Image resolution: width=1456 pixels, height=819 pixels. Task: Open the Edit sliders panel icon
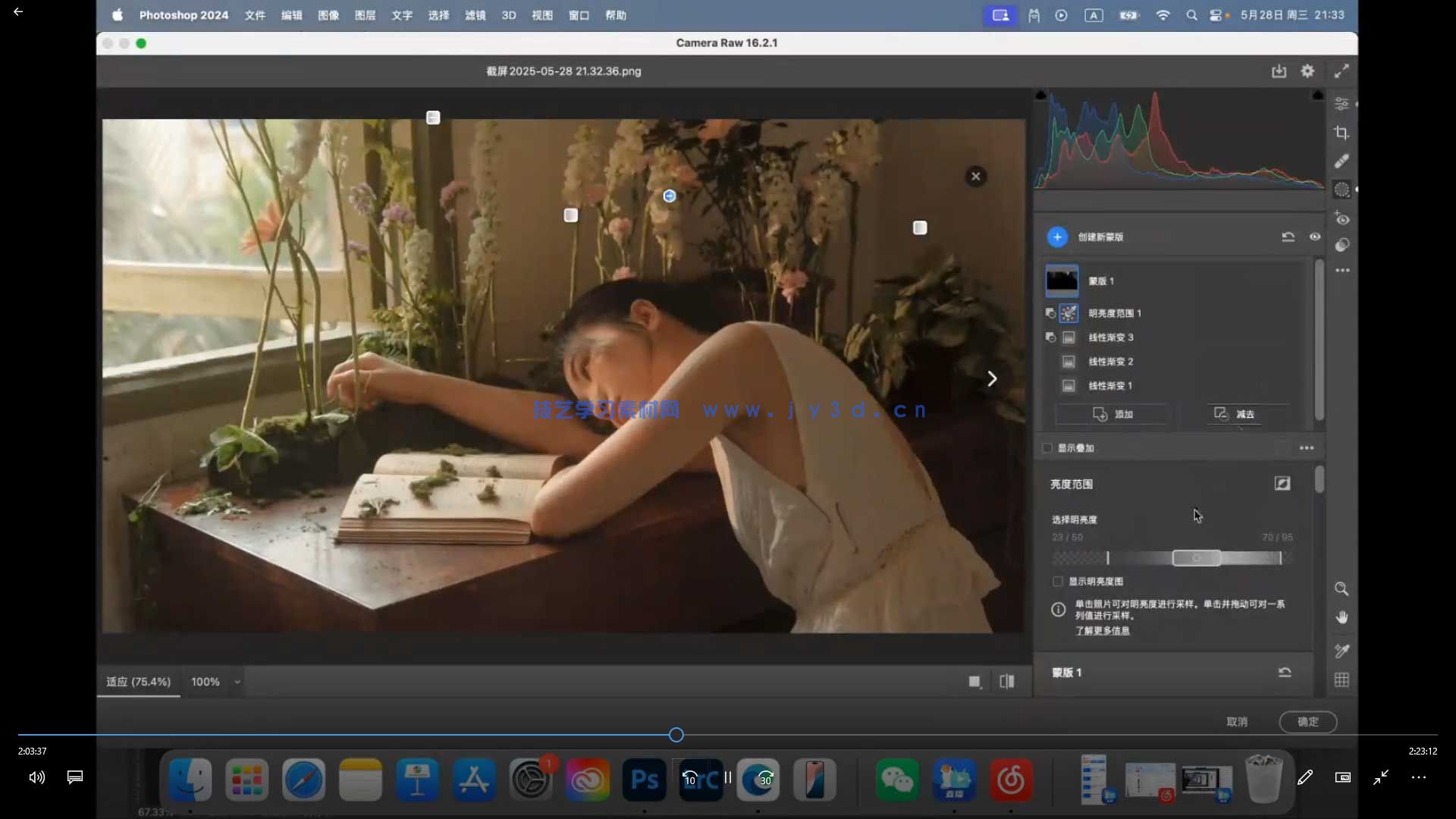(1341, 103)
